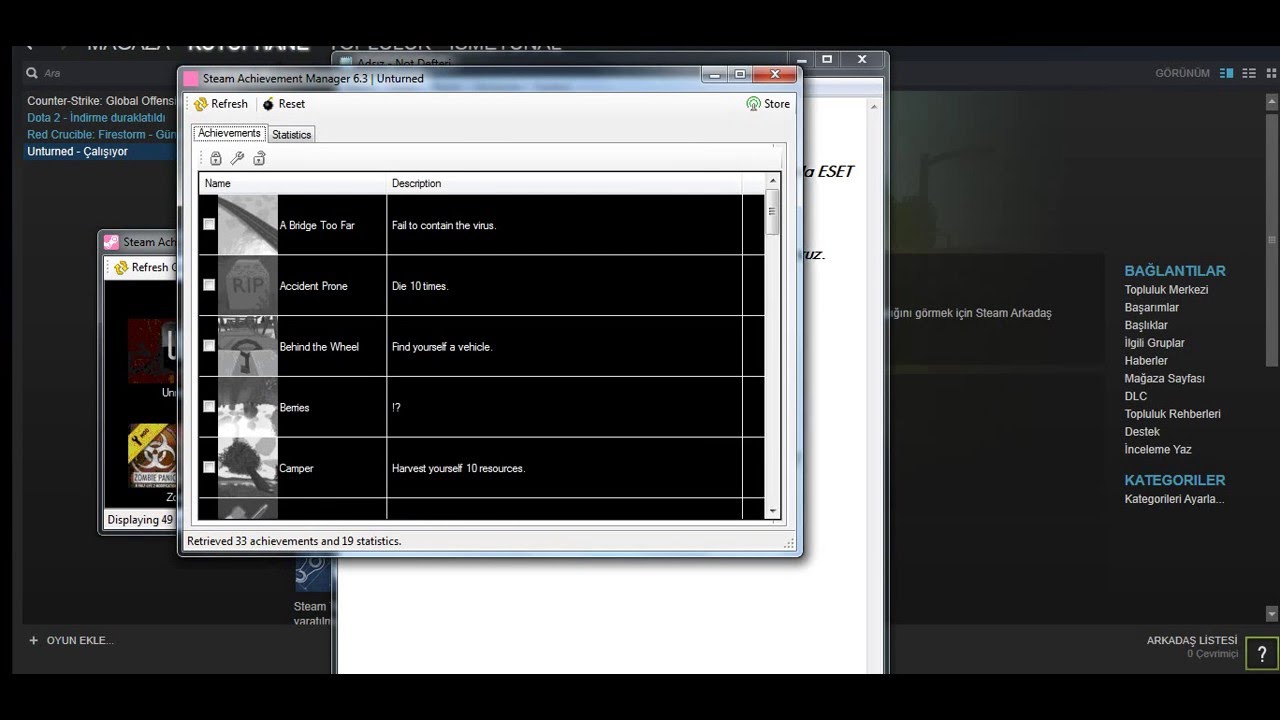The width and height of the screenshot is (1280, 720).
Task: Select Red Crucible: Firestorm in library
Action: point(101,135)
